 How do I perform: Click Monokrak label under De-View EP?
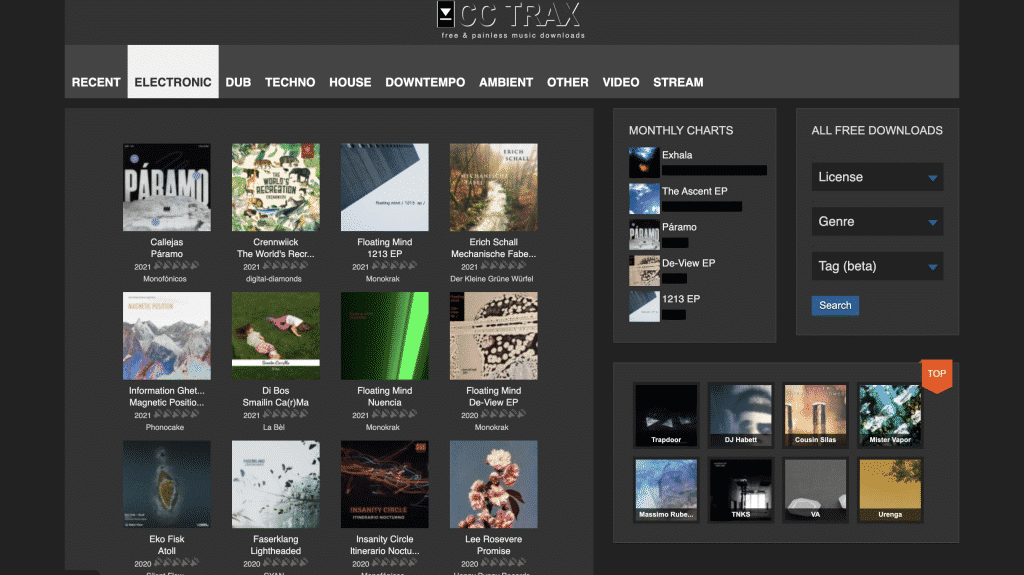pyautogui.click(x=492, y=427)
